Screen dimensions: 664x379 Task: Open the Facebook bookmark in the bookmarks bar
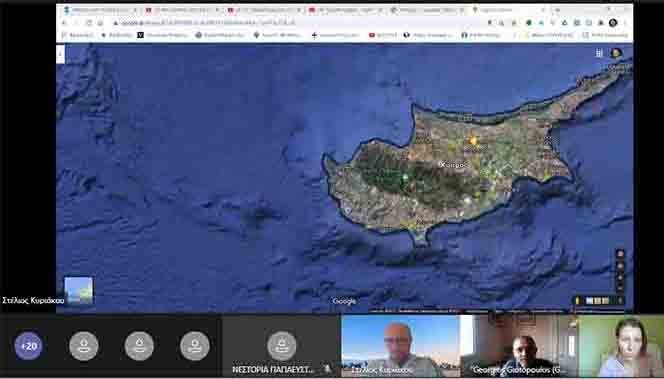481,35
